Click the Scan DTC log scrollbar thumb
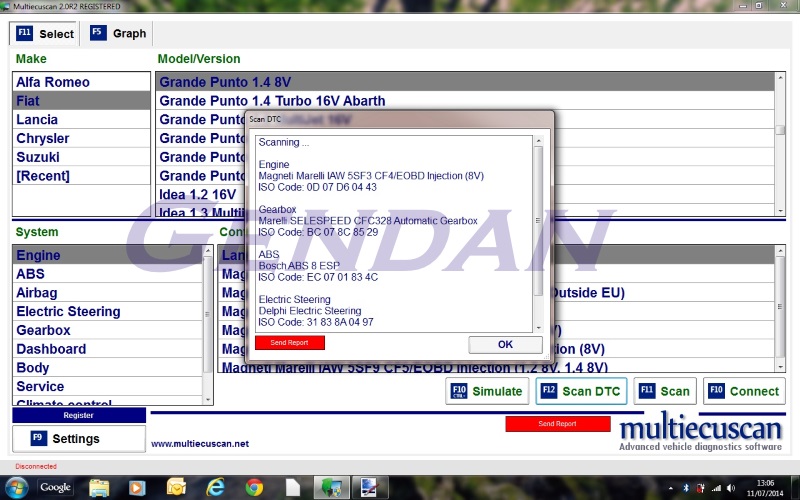Image resolution: width=800 pixels, height=500 pixels. pos(538,220)
